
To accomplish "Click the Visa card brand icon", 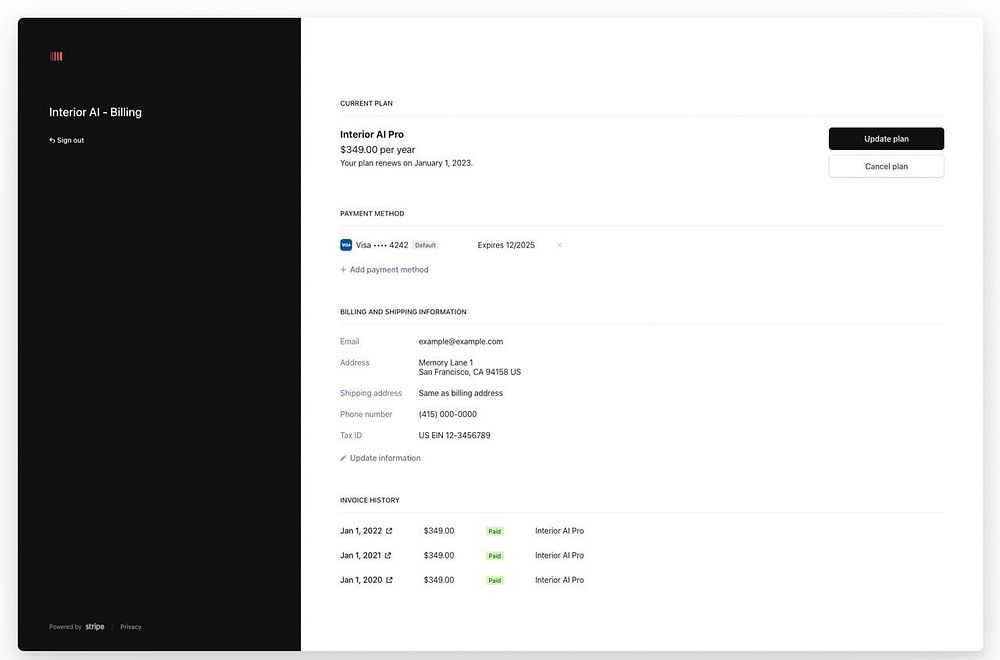I will tap(346, 245).
